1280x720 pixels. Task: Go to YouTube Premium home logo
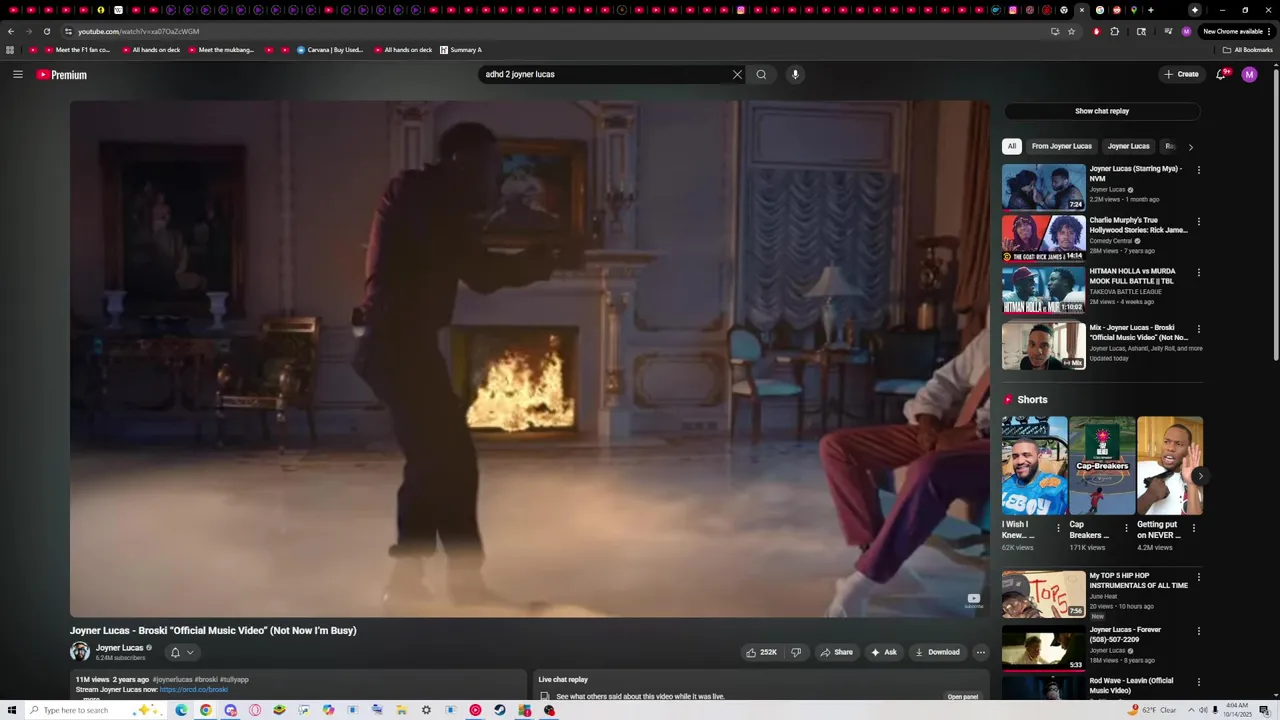tap(62, 75)
